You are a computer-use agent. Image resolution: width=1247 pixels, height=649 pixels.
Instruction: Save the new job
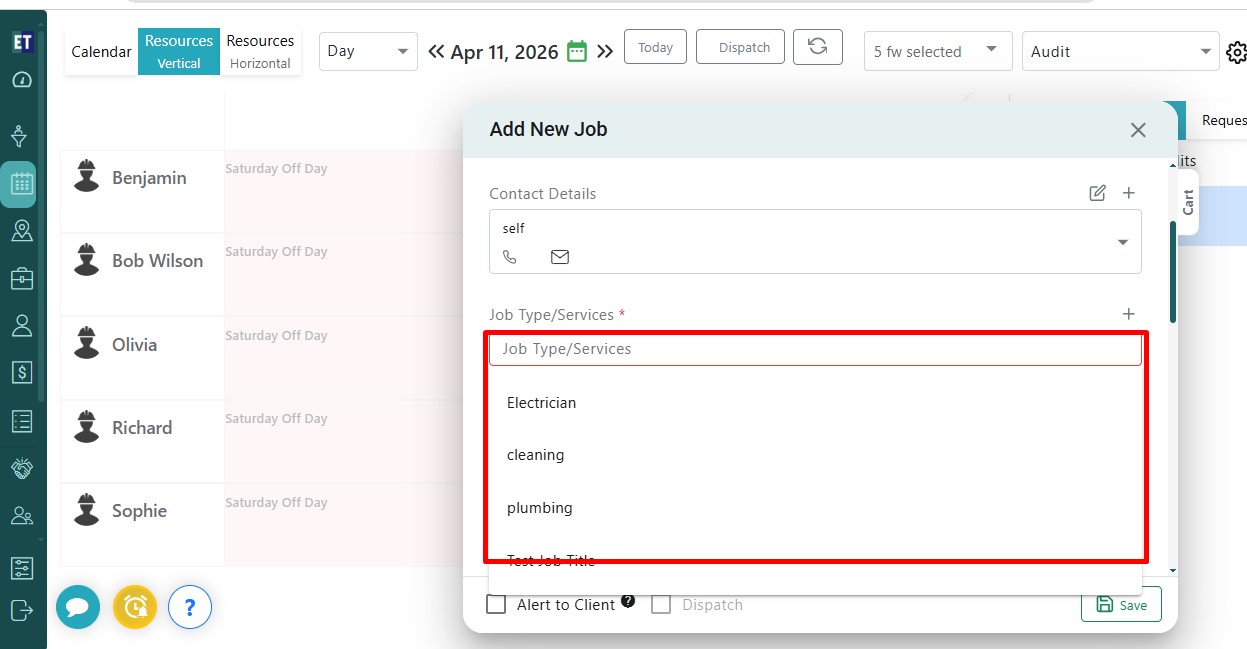tap(1121, 605)
